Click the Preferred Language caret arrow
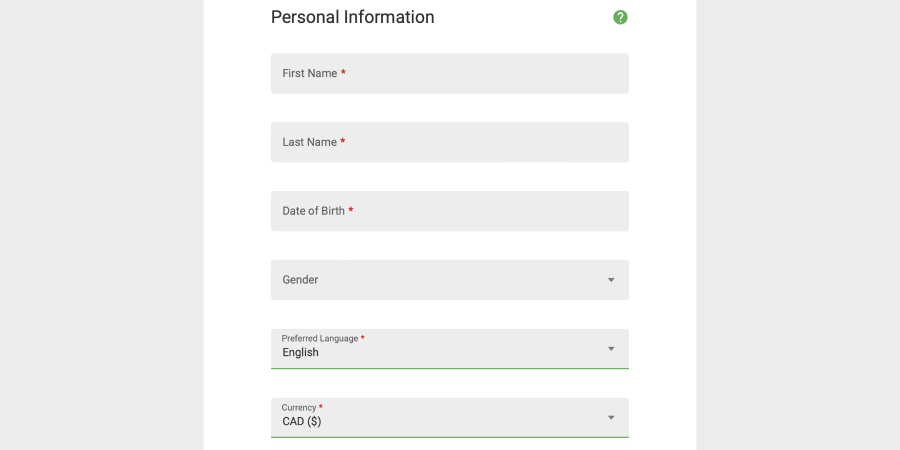900x450 pixels. (x=611, y=349)
